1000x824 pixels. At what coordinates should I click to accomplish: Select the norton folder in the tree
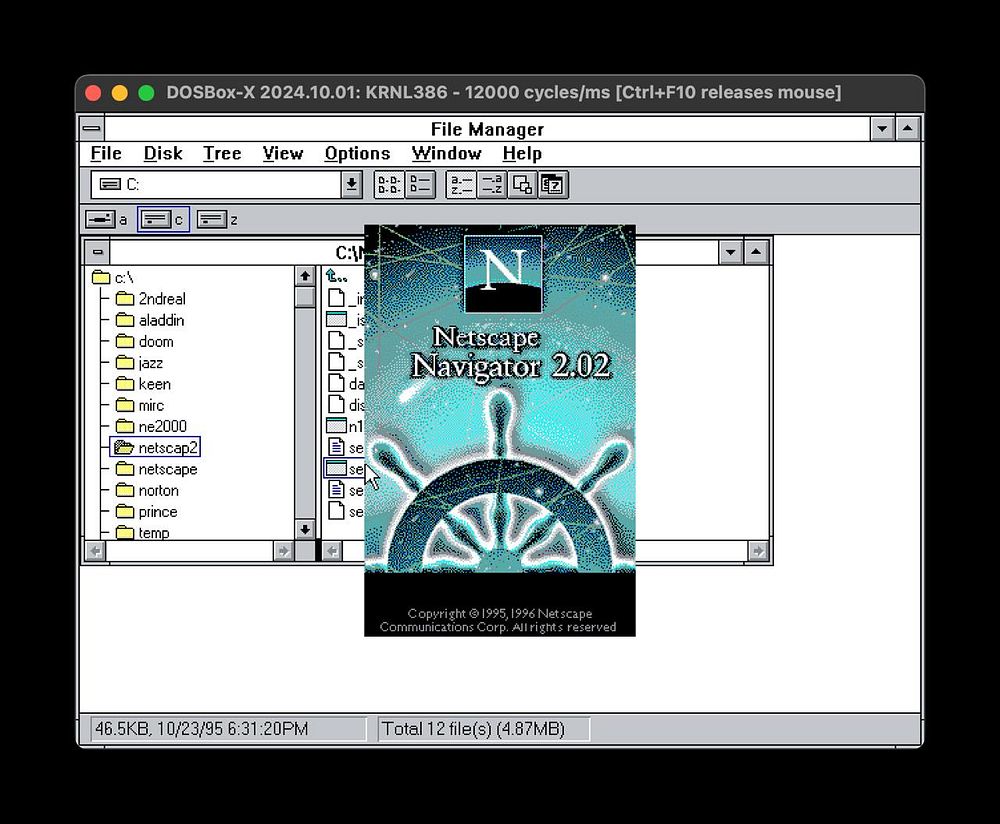(158, 491)
